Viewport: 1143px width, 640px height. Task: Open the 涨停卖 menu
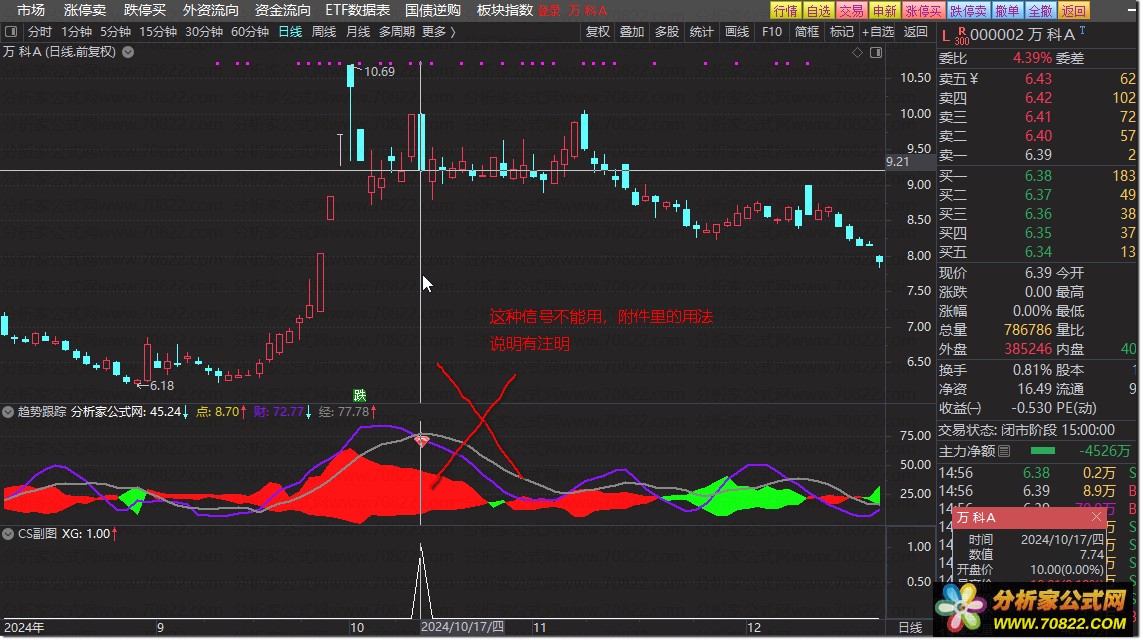point(85,10)
